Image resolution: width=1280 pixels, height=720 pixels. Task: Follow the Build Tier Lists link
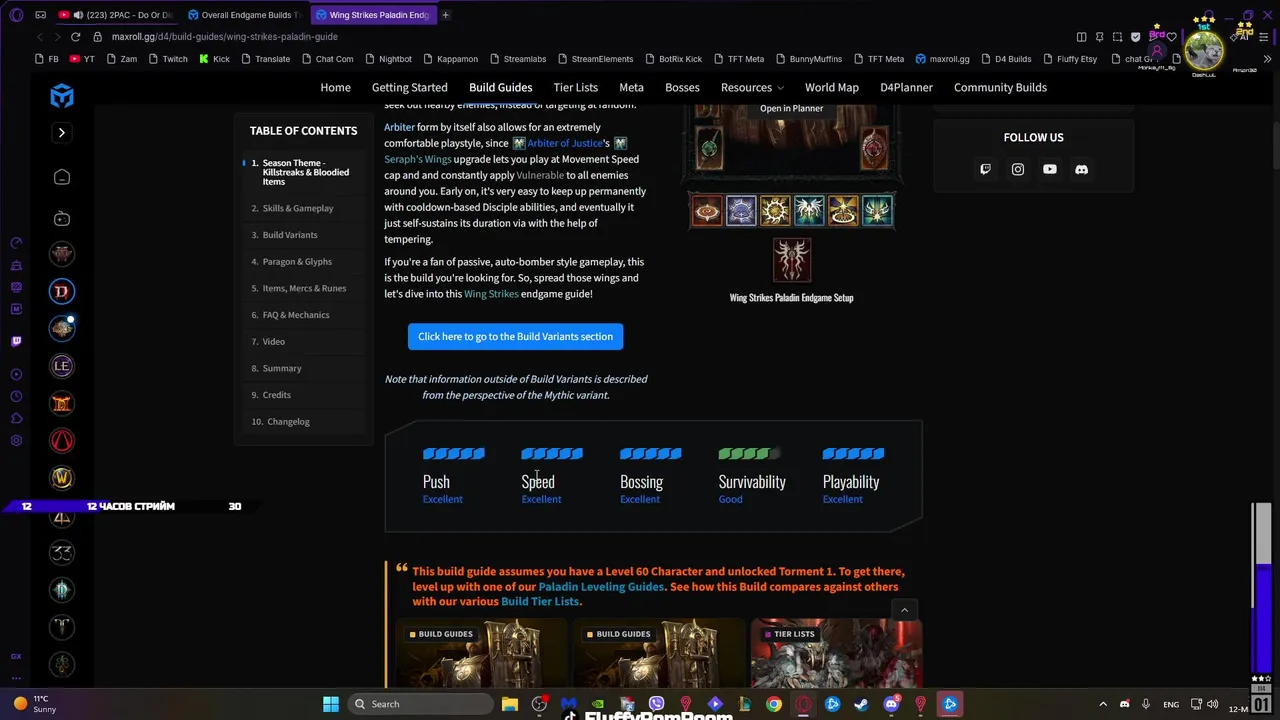pyautogui.click(x=540, y=602)
